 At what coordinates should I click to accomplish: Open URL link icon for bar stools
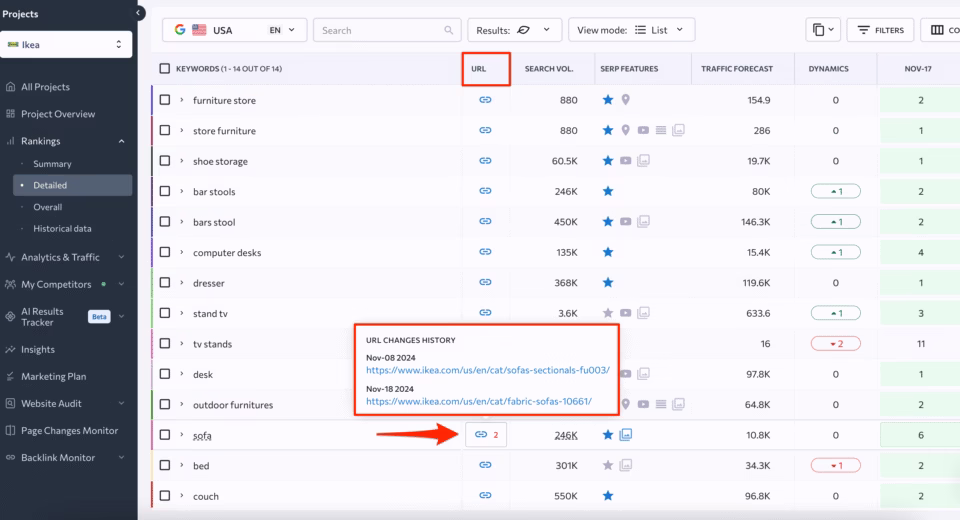pyautogui.click(x=485, y=191)
